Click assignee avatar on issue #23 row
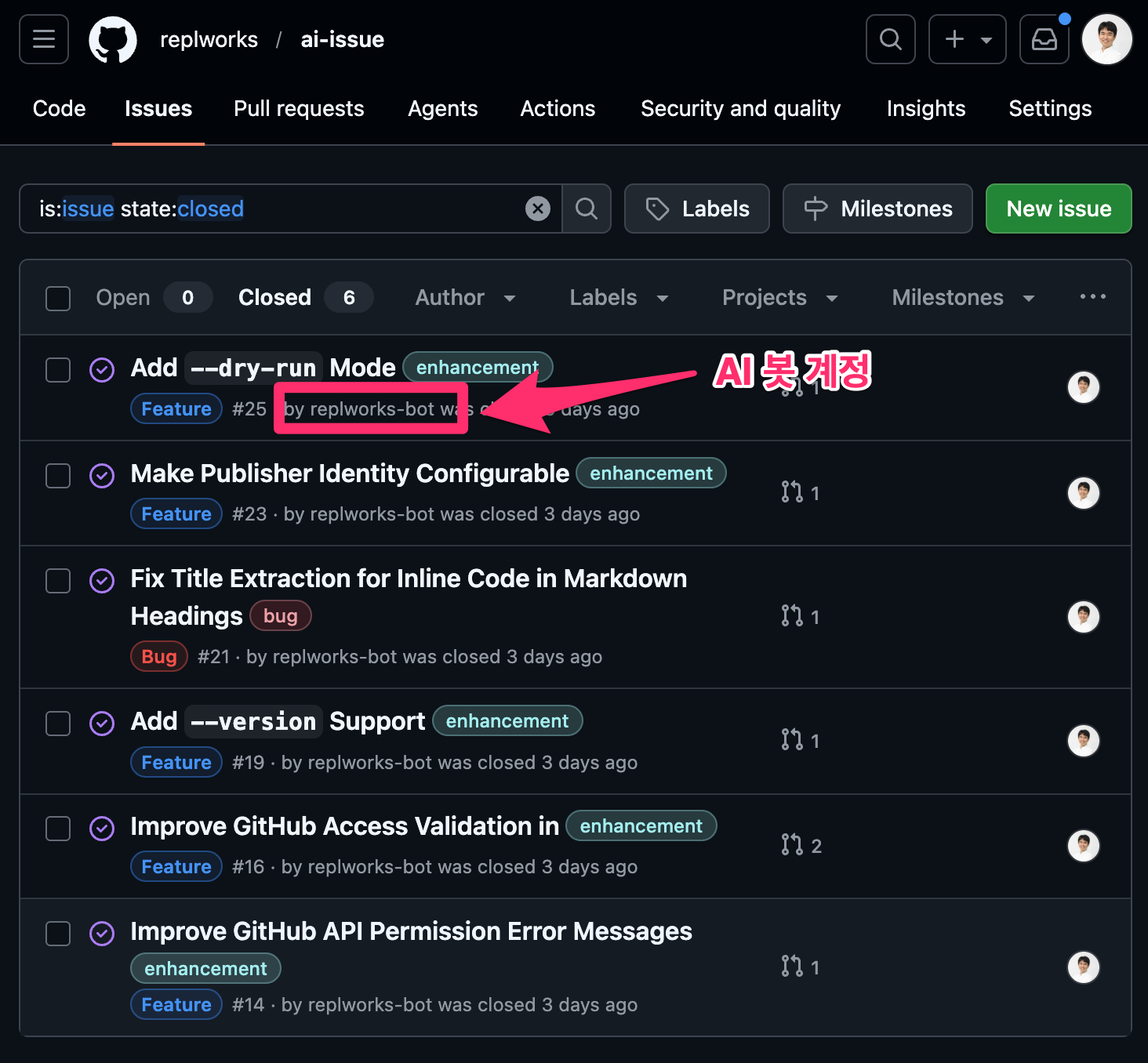Image resolution: width=1148 pixels, height=1063 pixels. pos(1084,493)
